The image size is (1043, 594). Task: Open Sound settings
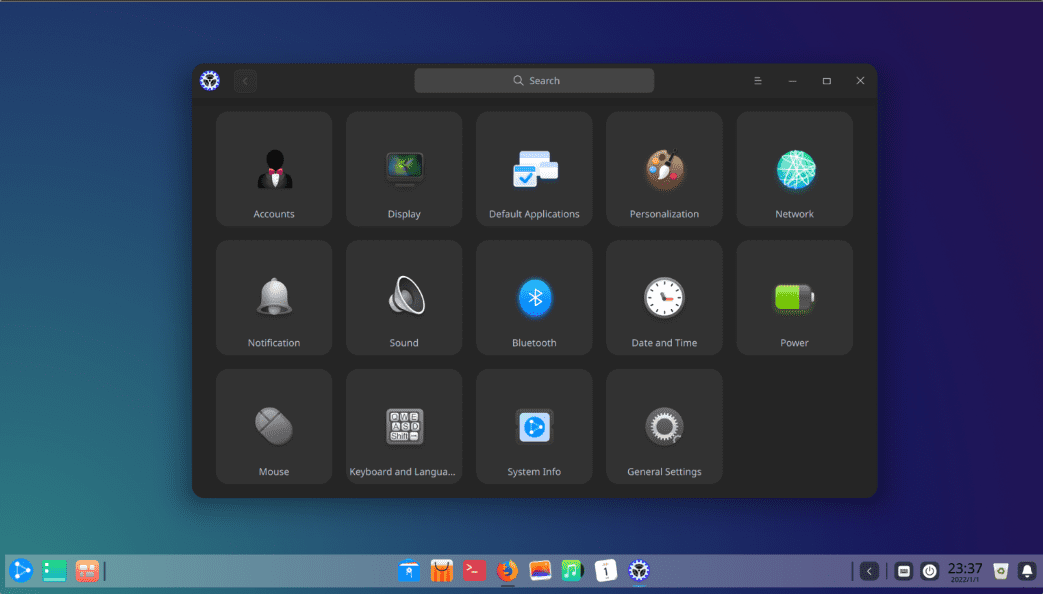(x=404, y=297)
